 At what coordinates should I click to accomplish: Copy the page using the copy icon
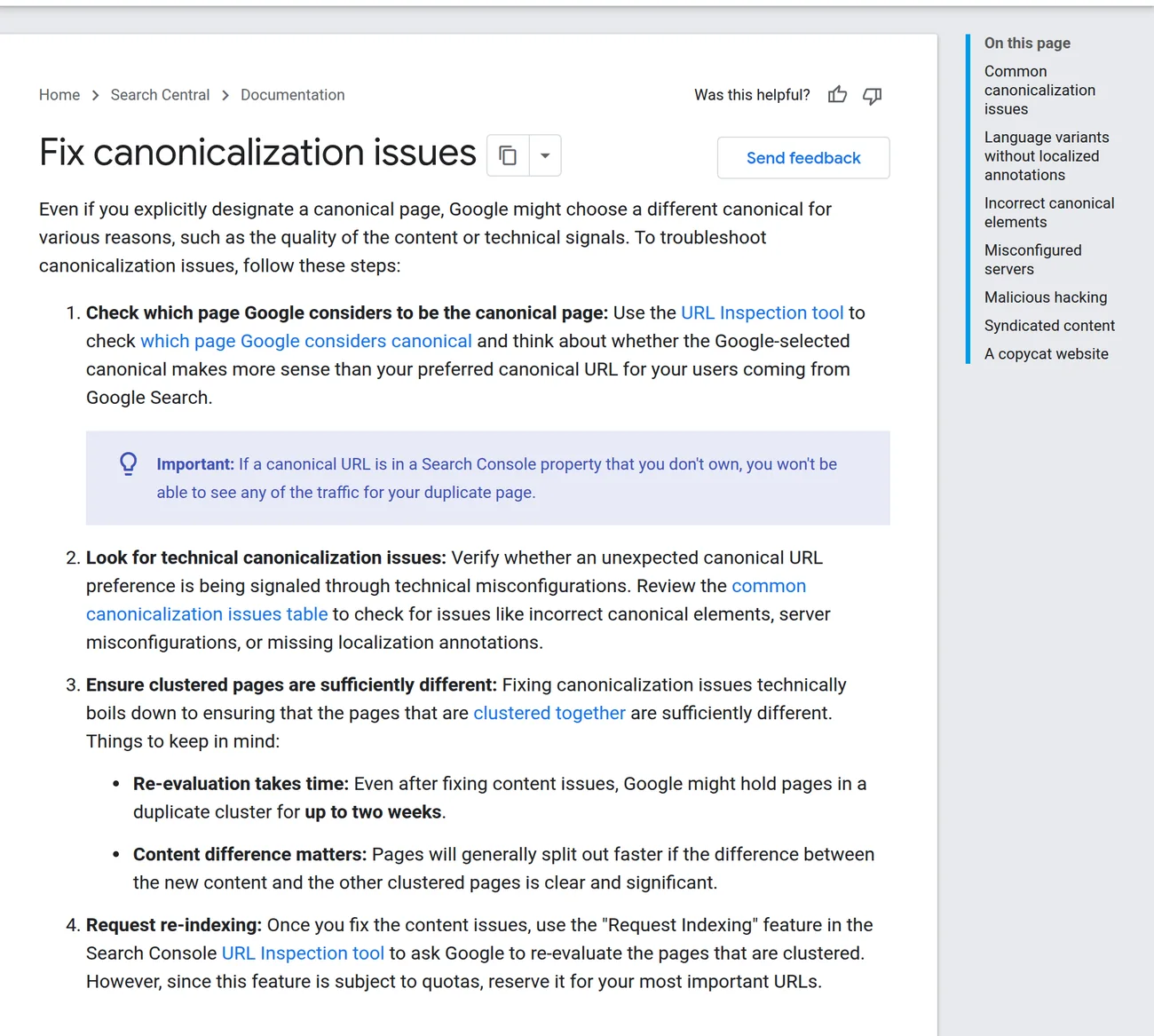point(509,155)
